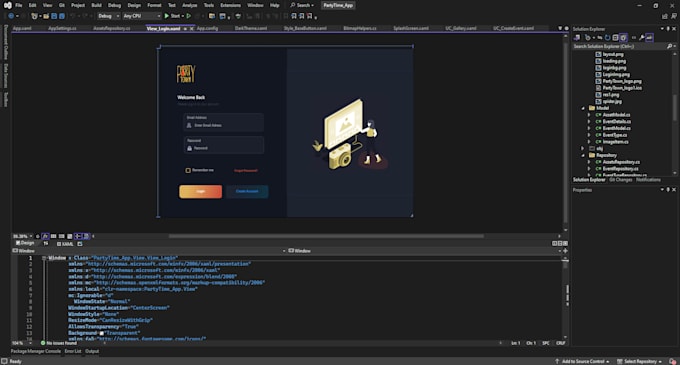Click the Solution Explorer search magnifier icon
Screen dimensions: 680x365
tap(670, 46)
